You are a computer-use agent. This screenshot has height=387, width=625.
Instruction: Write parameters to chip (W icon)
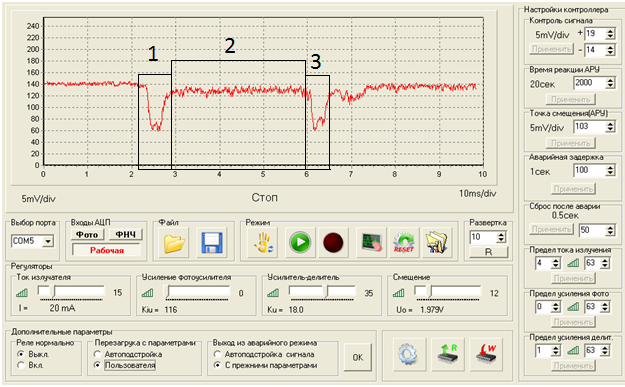485,354
